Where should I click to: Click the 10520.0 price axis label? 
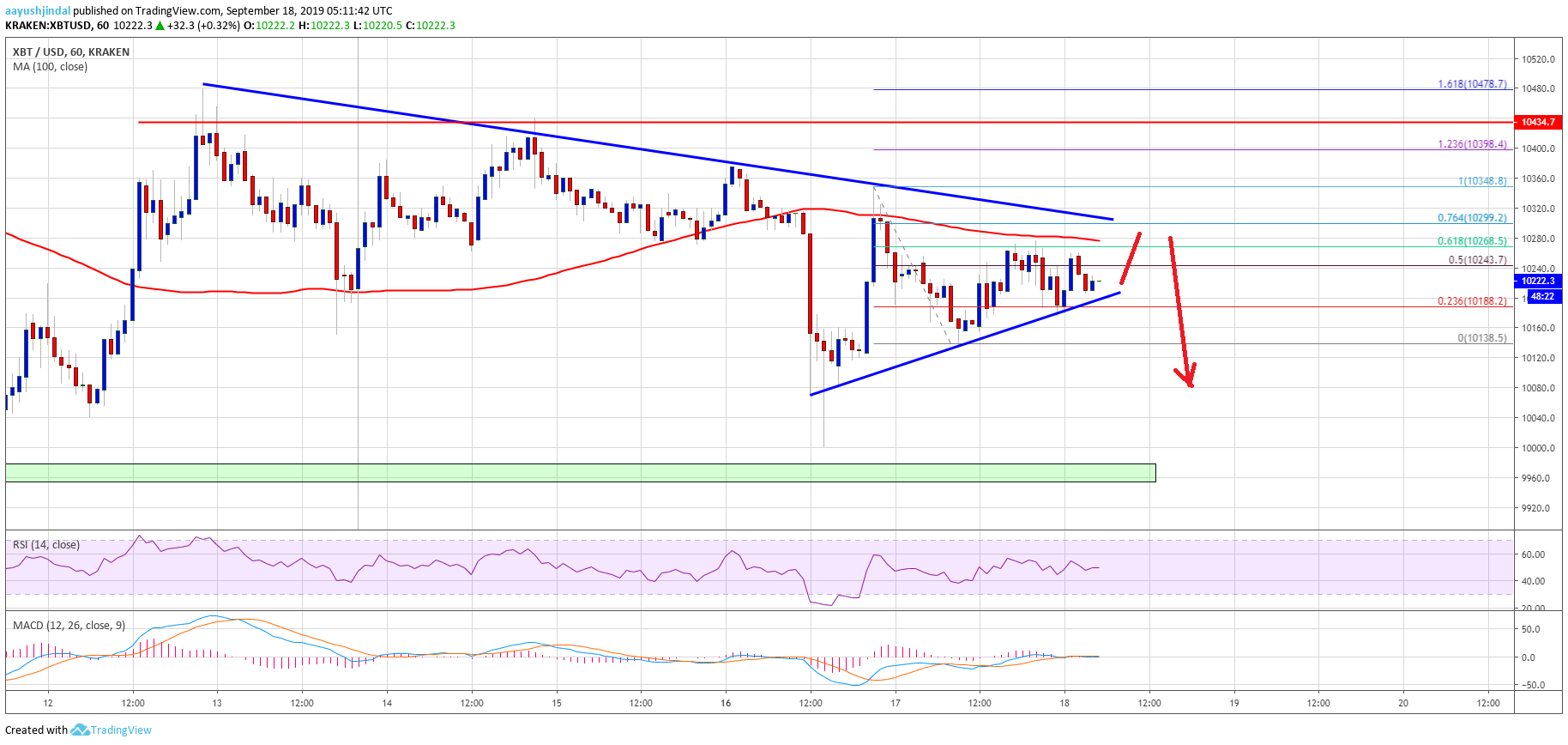(x=1539, y=59)
